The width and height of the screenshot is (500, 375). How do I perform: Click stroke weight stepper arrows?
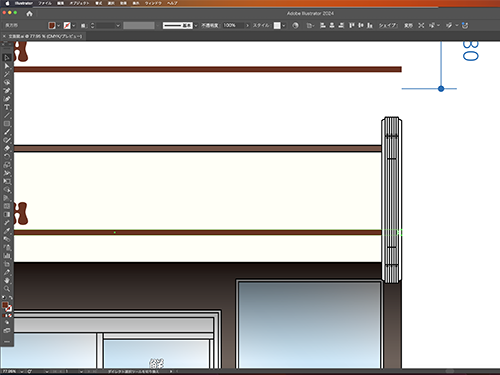93,25
